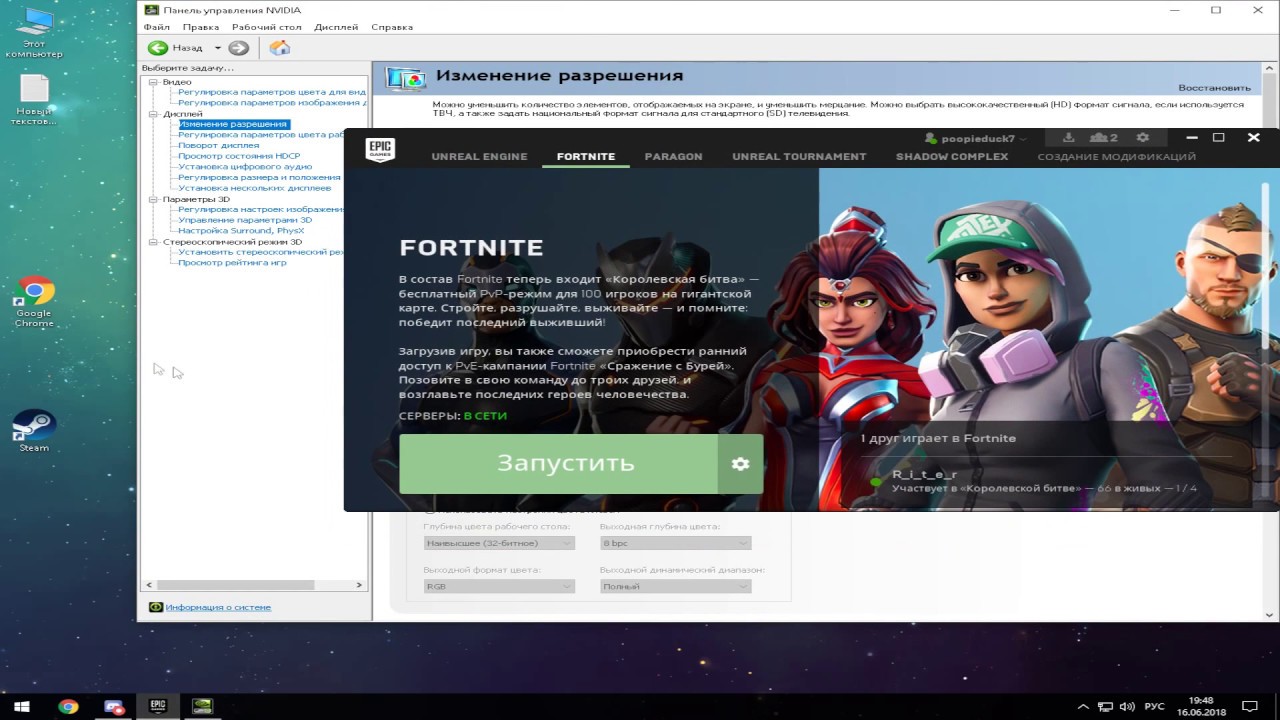Screen dimensions: 1280x720
Task: Collapse the Дисплей tree node
Action: 154,114
